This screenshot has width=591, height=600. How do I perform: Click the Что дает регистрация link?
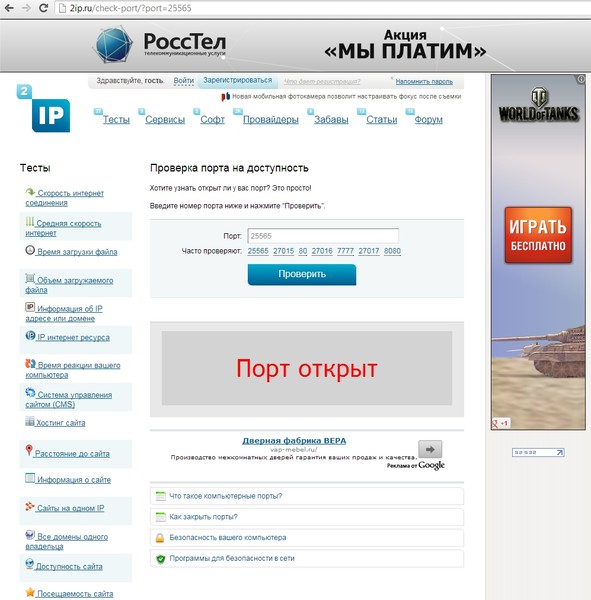coord(322,82)
